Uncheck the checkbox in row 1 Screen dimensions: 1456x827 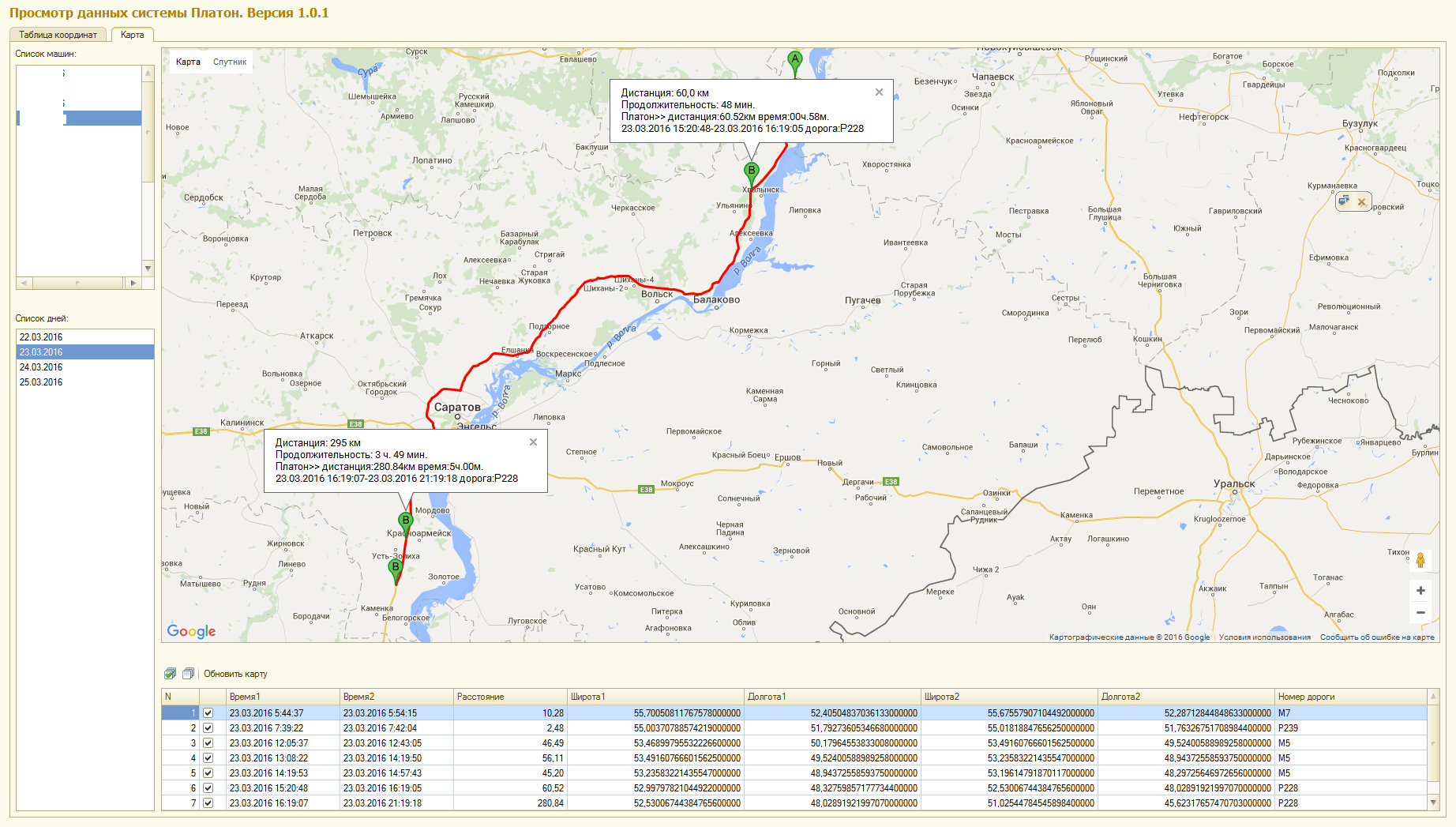(208, 713)
